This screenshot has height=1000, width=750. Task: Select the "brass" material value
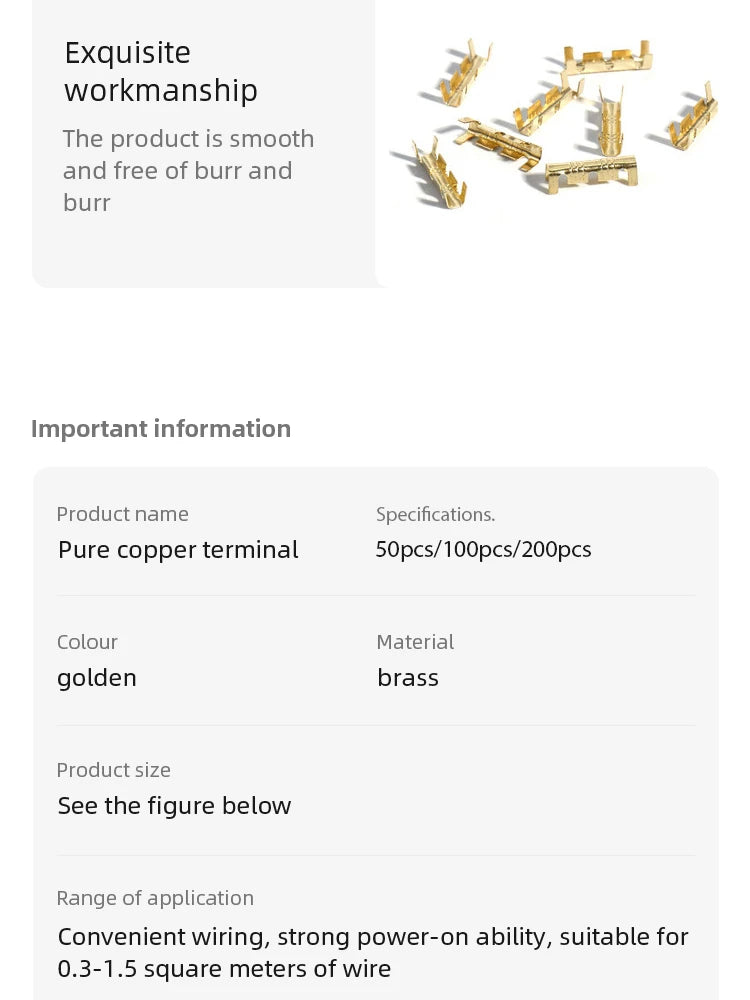click(408, 678)
